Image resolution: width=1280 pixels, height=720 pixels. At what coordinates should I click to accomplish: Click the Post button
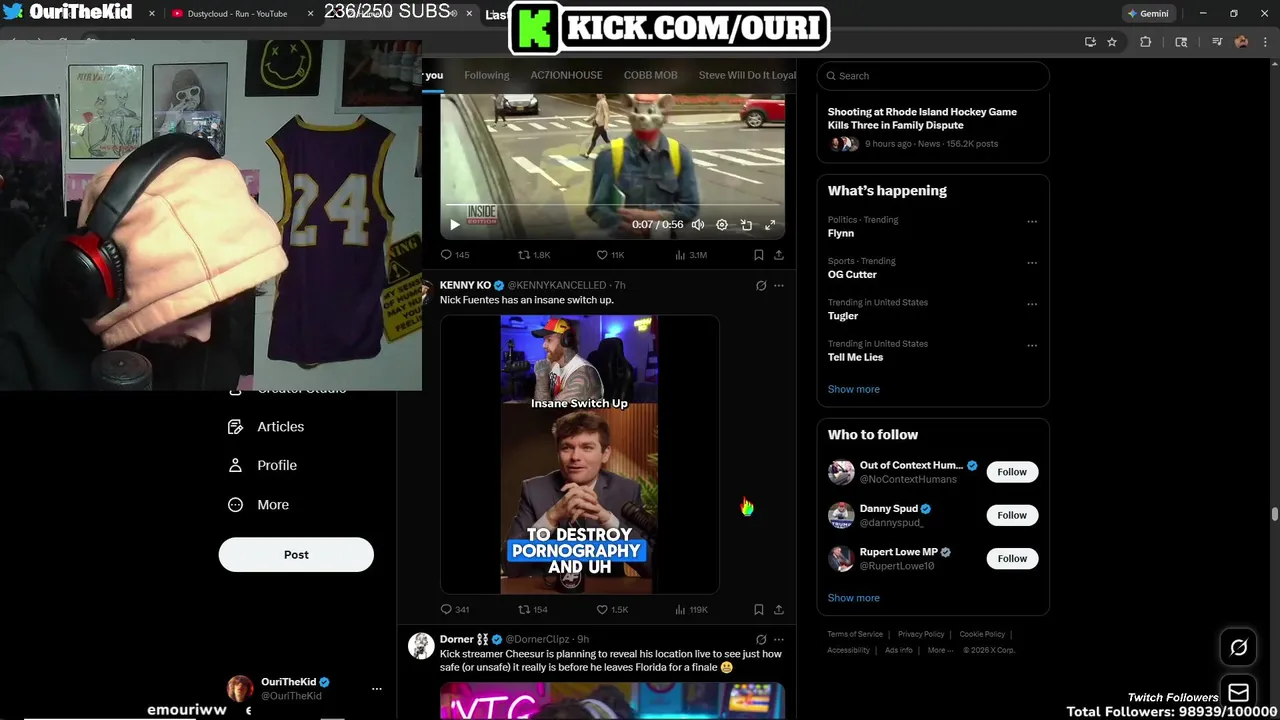[296, 555]
